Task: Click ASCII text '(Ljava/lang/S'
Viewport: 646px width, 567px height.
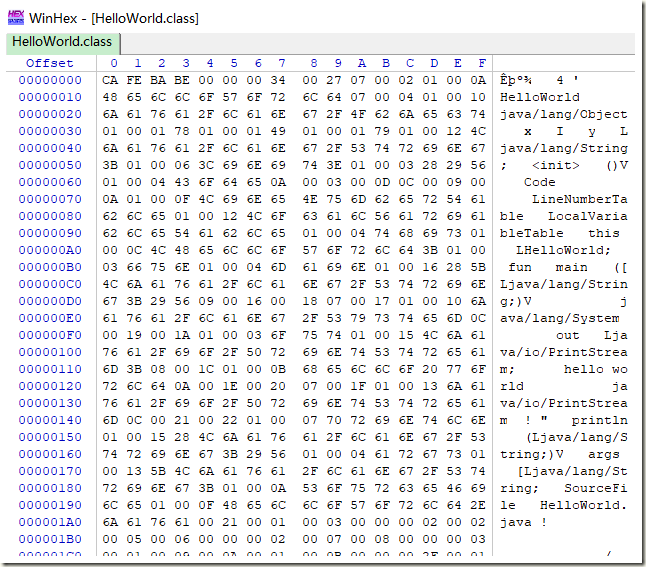Action: coord(577,438)
